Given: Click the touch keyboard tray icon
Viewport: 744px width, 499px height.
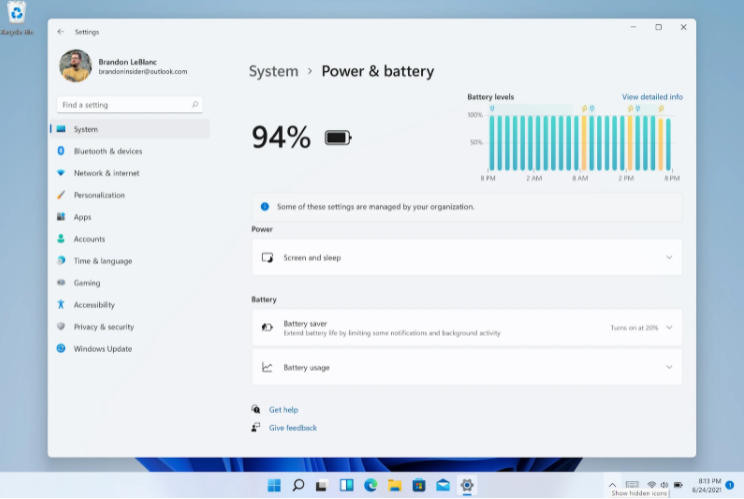Looking at the screenshot, I should pyautogui.click(x=632, y=485).
